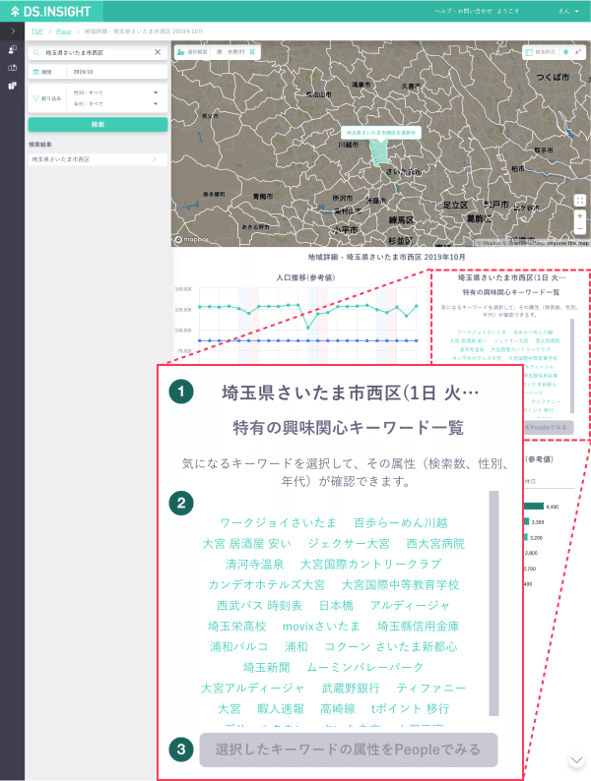
Task: Toggle map fullscreen
Action: point(580,200)
